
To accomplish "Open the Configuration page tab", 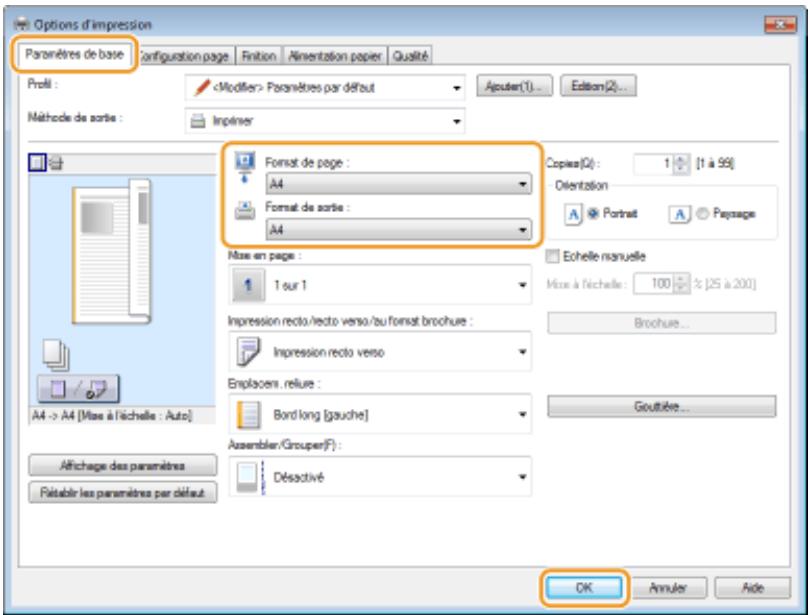I will [183, 56].
